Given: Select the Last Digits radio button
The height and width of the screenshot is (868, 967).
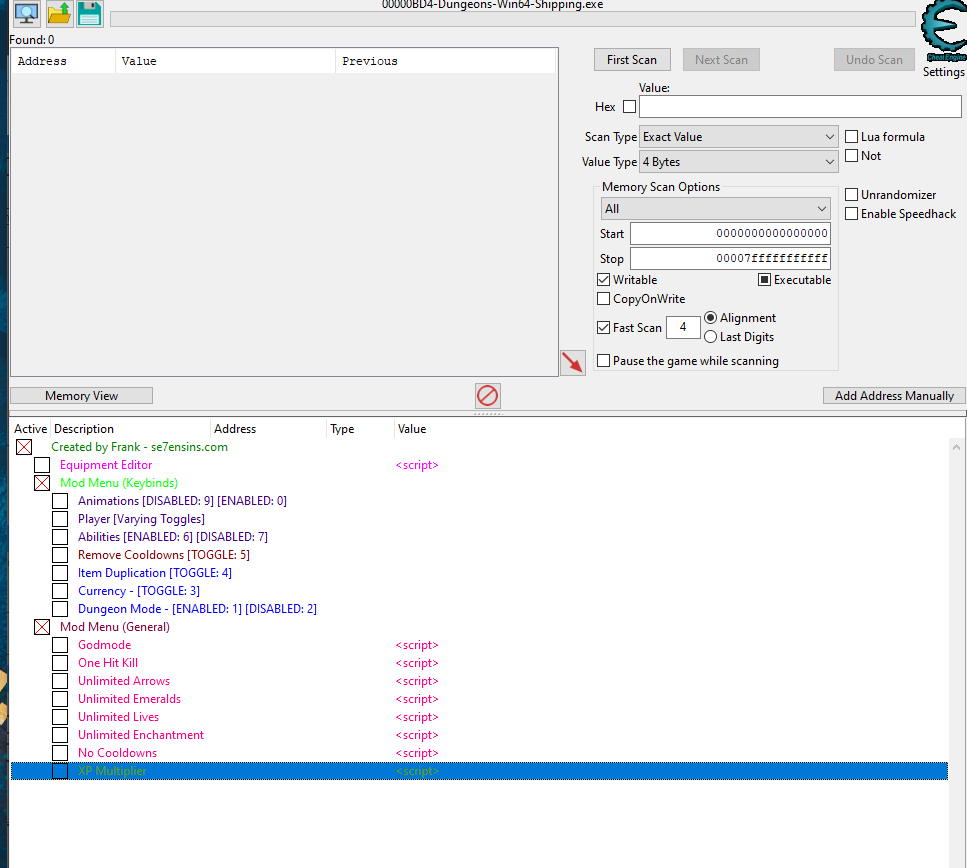Looking at the screenshot, I should coord(712,337).
